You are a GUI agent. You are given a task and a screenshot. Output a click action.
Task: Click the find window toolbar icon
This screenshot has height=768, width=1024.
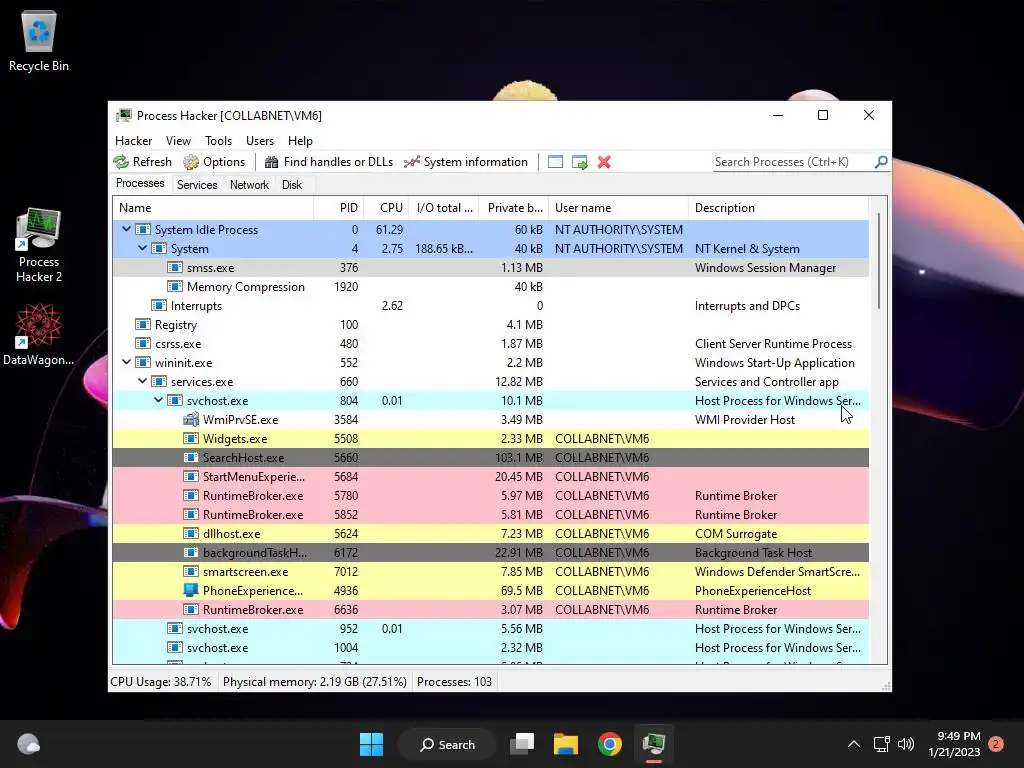click(x=555, y=162)
